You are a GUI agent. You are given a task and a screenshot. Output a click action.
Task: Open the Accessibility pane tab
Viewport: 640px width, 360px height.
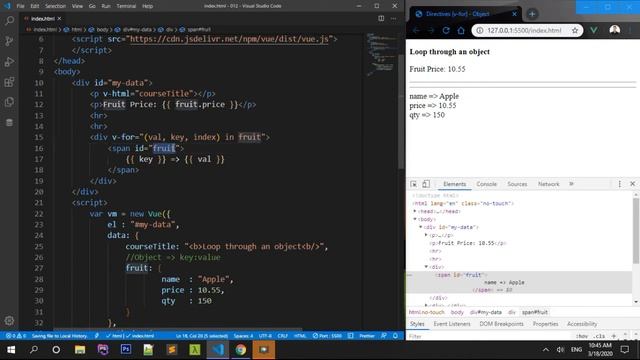[x=582, y=324]
